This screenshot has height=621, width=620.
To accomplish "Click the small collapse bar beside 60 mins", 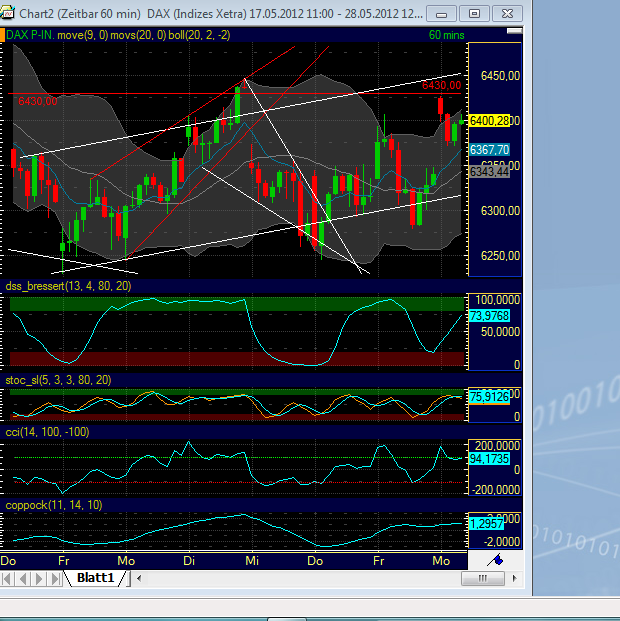I will (x=514, y=31).
